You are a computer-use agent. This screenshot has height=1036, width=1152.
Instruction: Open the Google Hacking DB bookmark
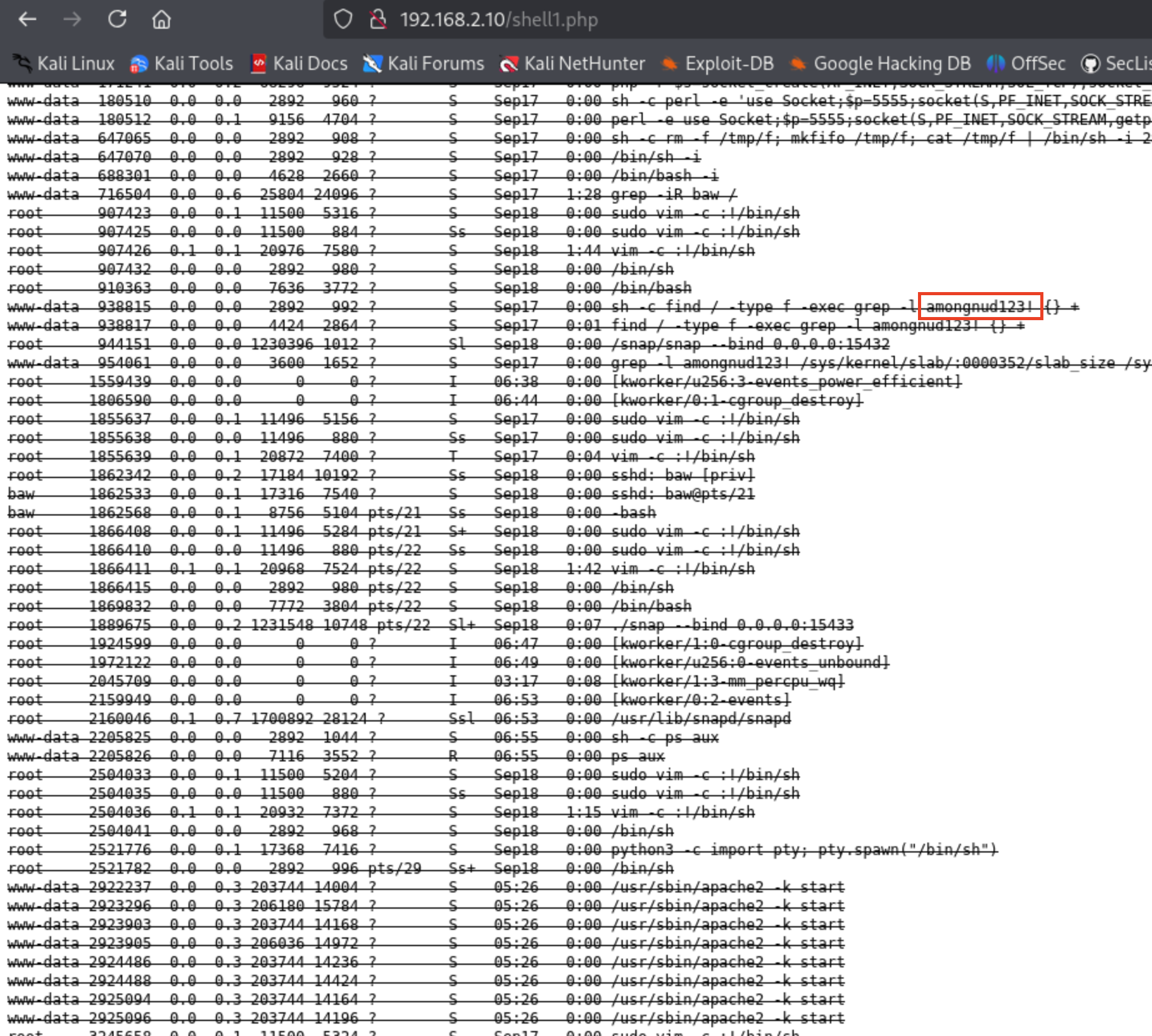coord(881,64)
